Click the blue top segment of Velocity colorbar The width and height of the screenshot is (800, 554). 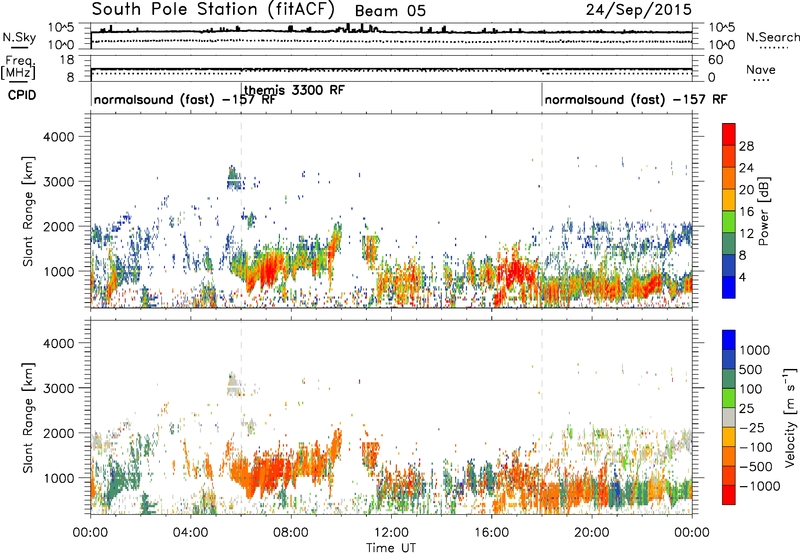(x=729, y=340)
